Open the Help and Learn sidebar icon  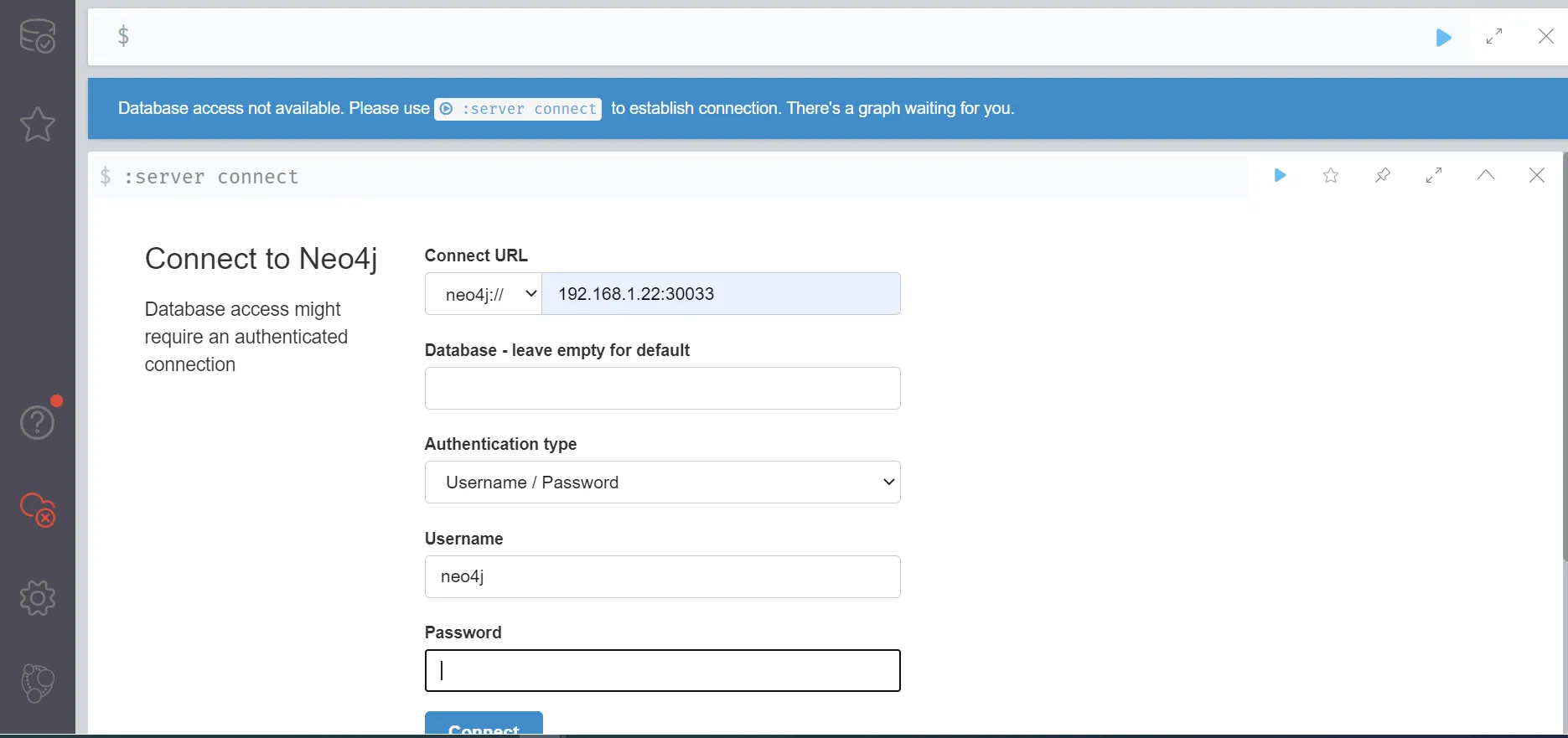[x=38, y=421]
